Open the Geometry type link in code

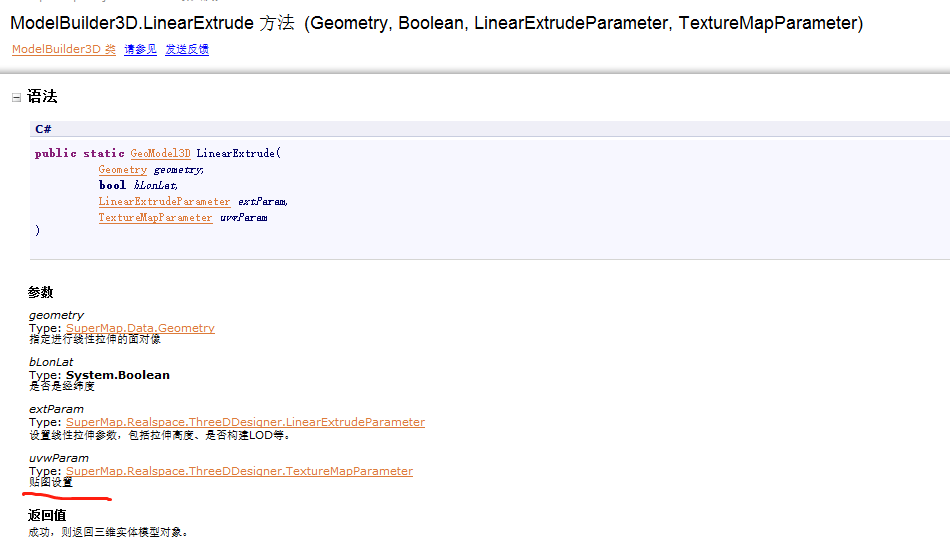pyautogui.click(x=123, y=170)
